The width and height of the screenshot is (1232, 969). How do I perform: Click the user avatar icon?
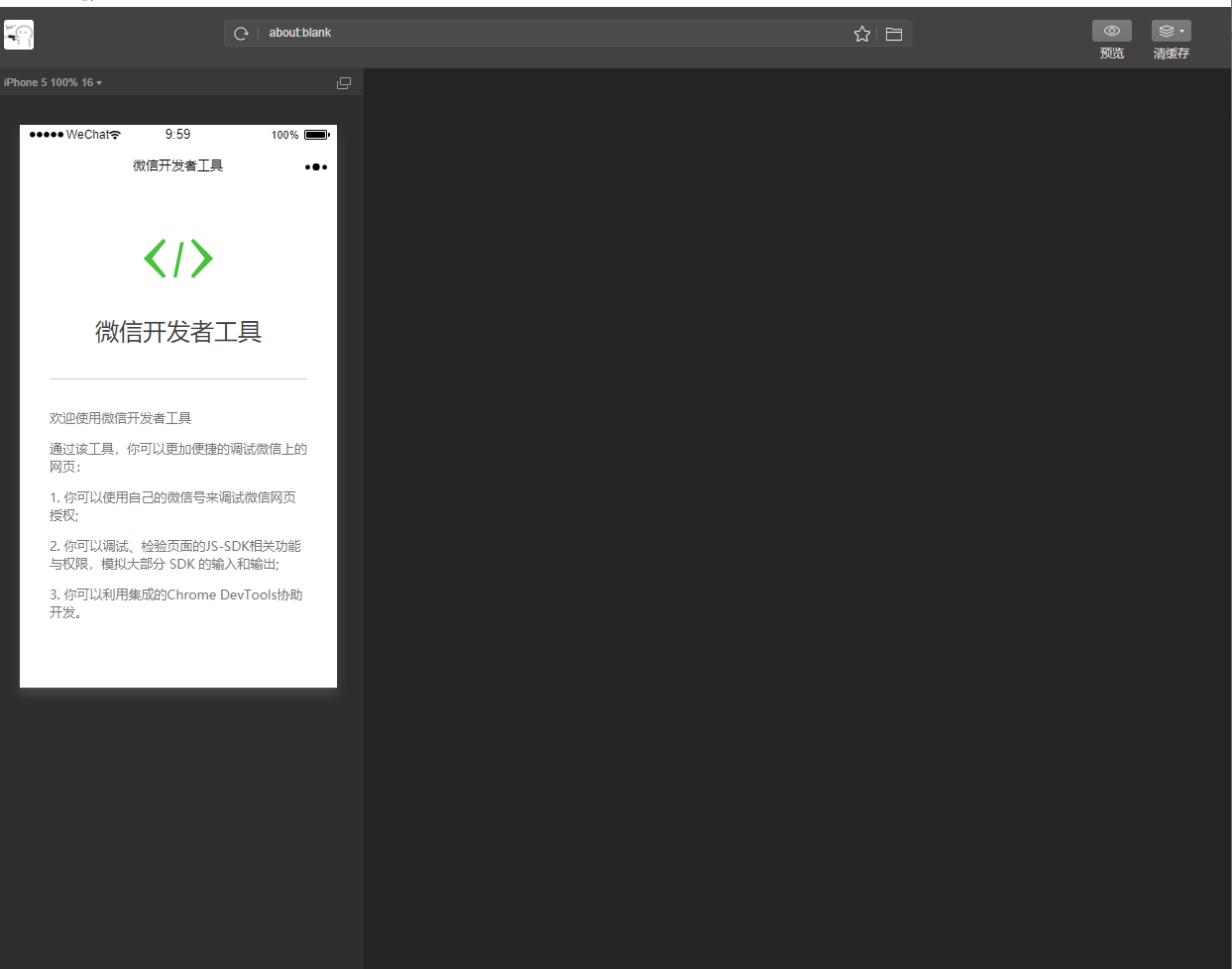[19, 35]
